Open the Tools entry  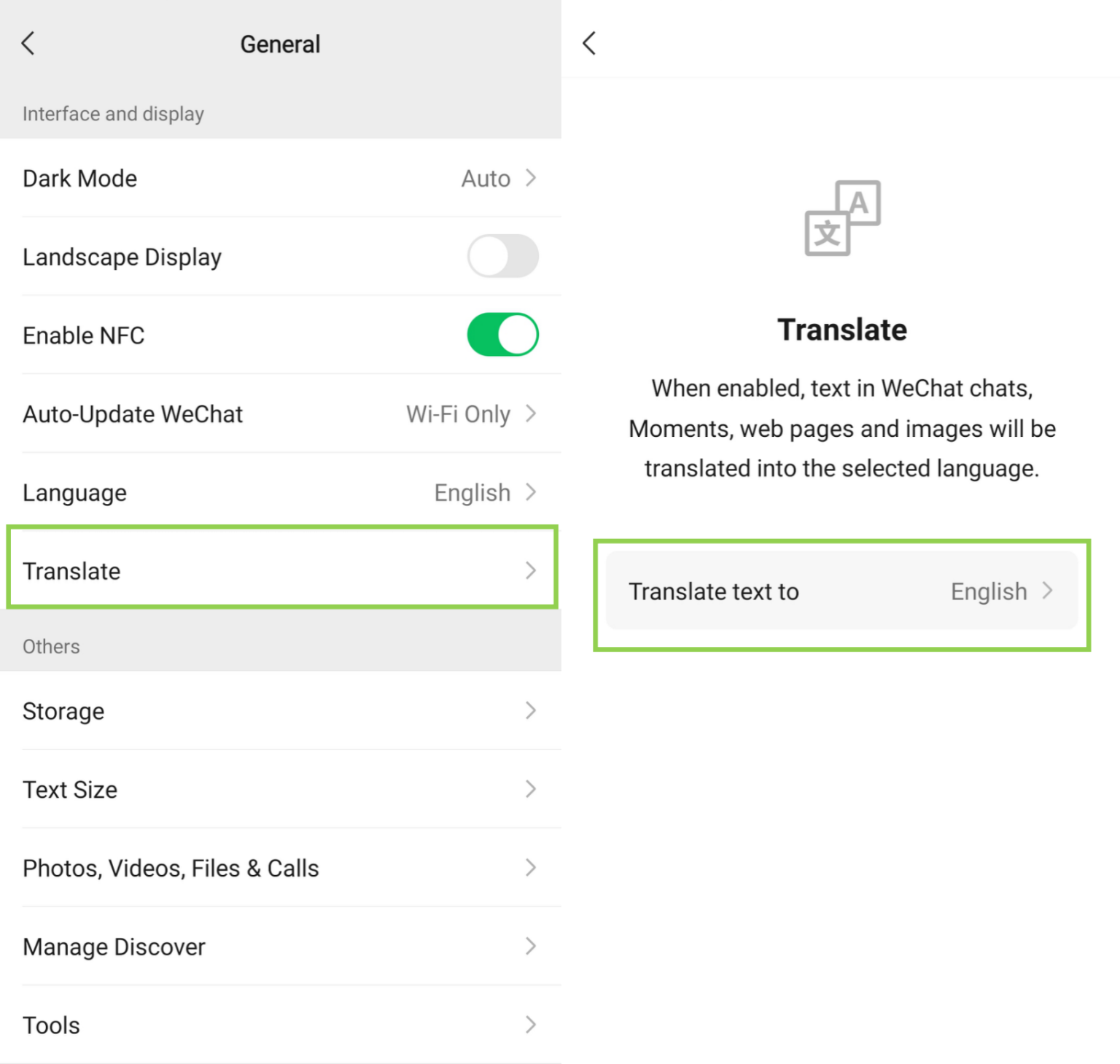point(280,1025)
